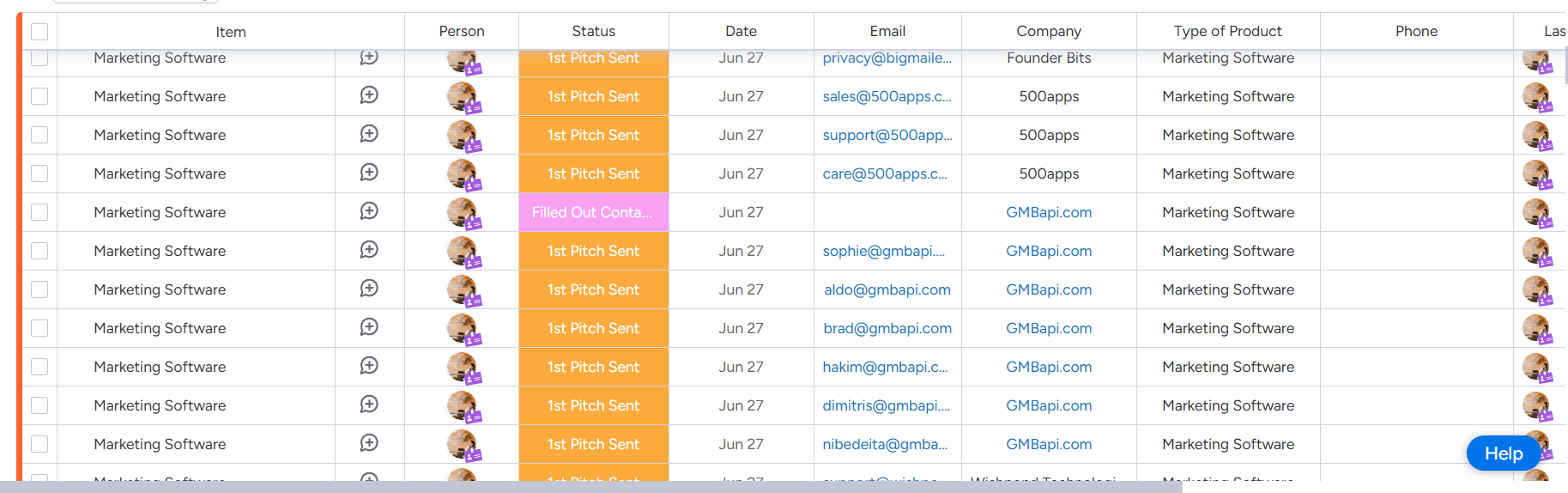Click the Help button
This screenshot has height=493, width=1568.
1503,453
